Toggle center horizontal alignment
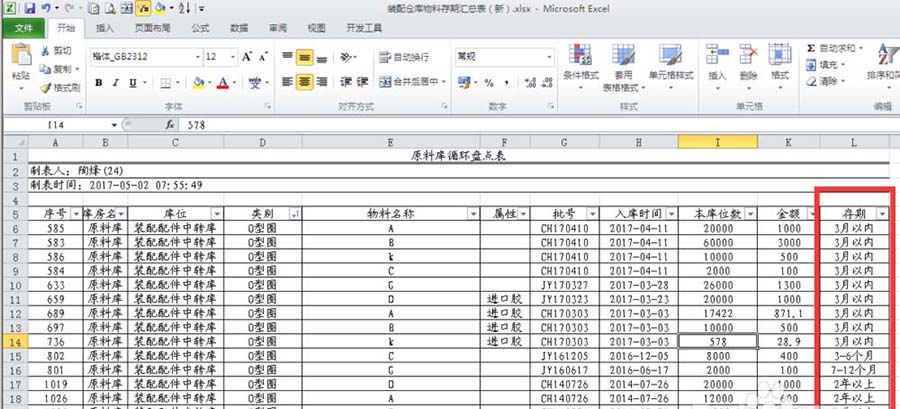Image resolution: width=900 pixels, height=409 pixels. pos(305,83)
